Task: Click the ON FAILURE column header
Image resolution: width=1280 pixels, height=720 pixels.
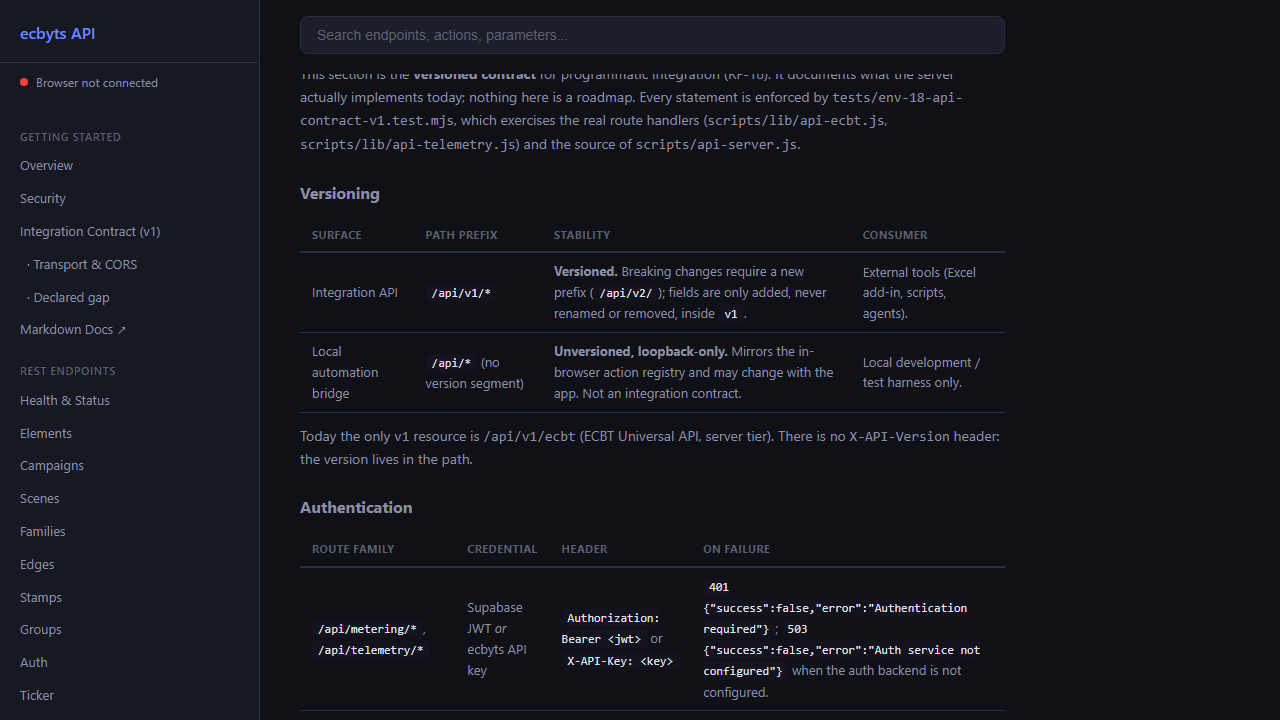Action: [737, 549]
